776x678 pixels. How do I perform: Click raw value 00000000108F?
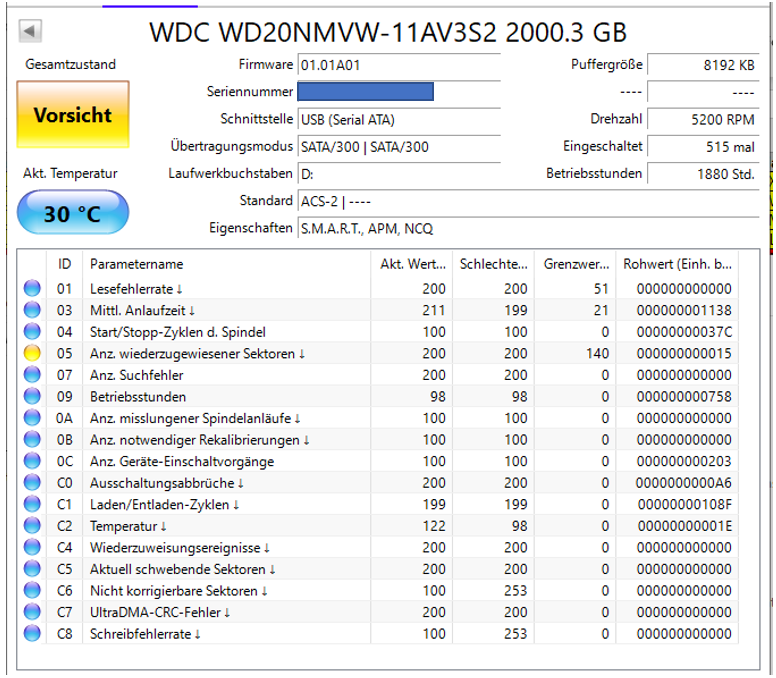coord(685,504)
